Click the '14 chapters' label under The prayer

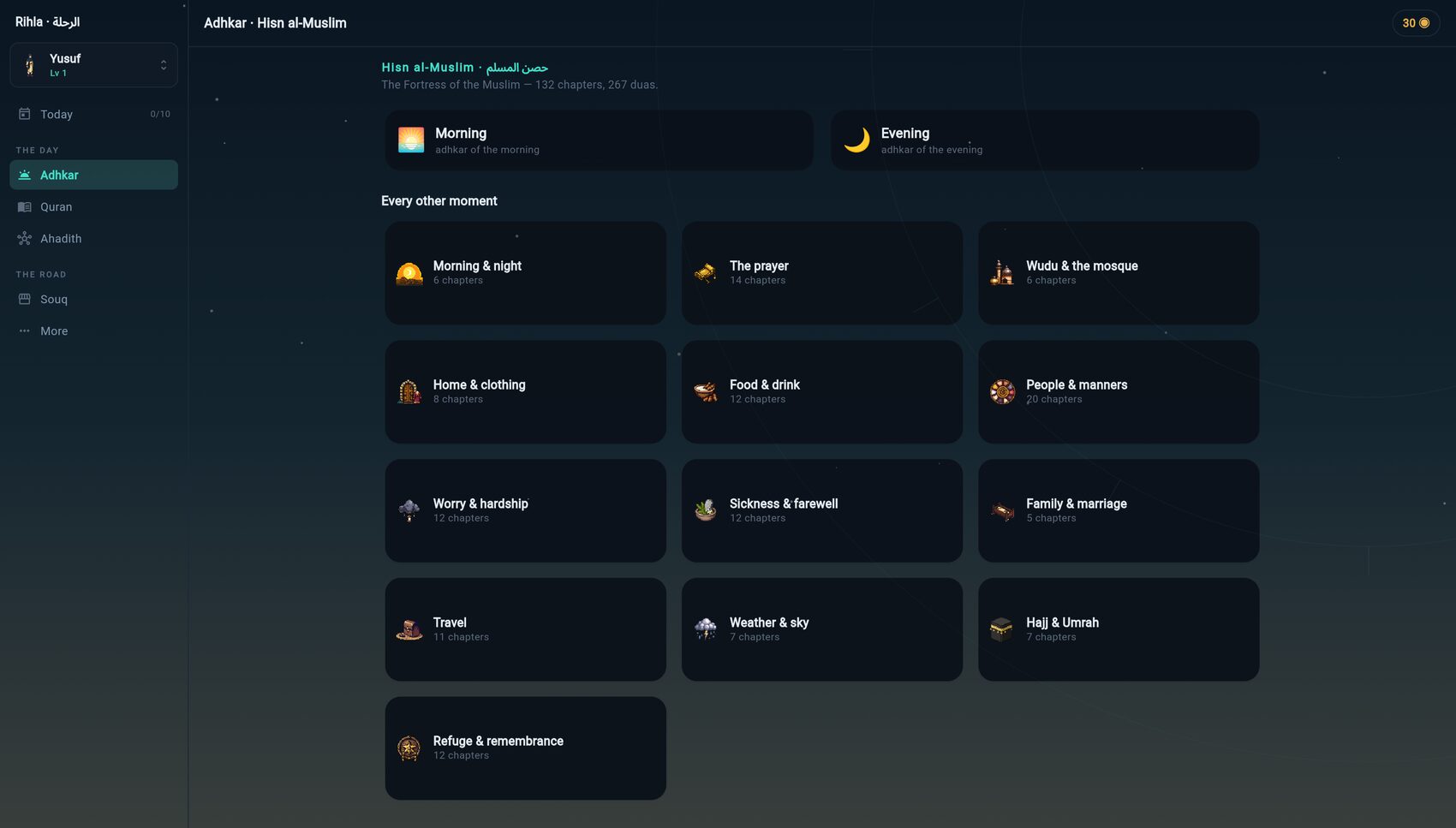(757, 281)
